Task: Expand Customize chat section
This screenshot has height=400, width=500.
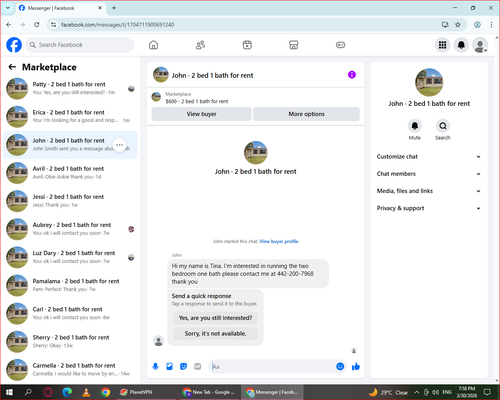Action: coord(429,157)
